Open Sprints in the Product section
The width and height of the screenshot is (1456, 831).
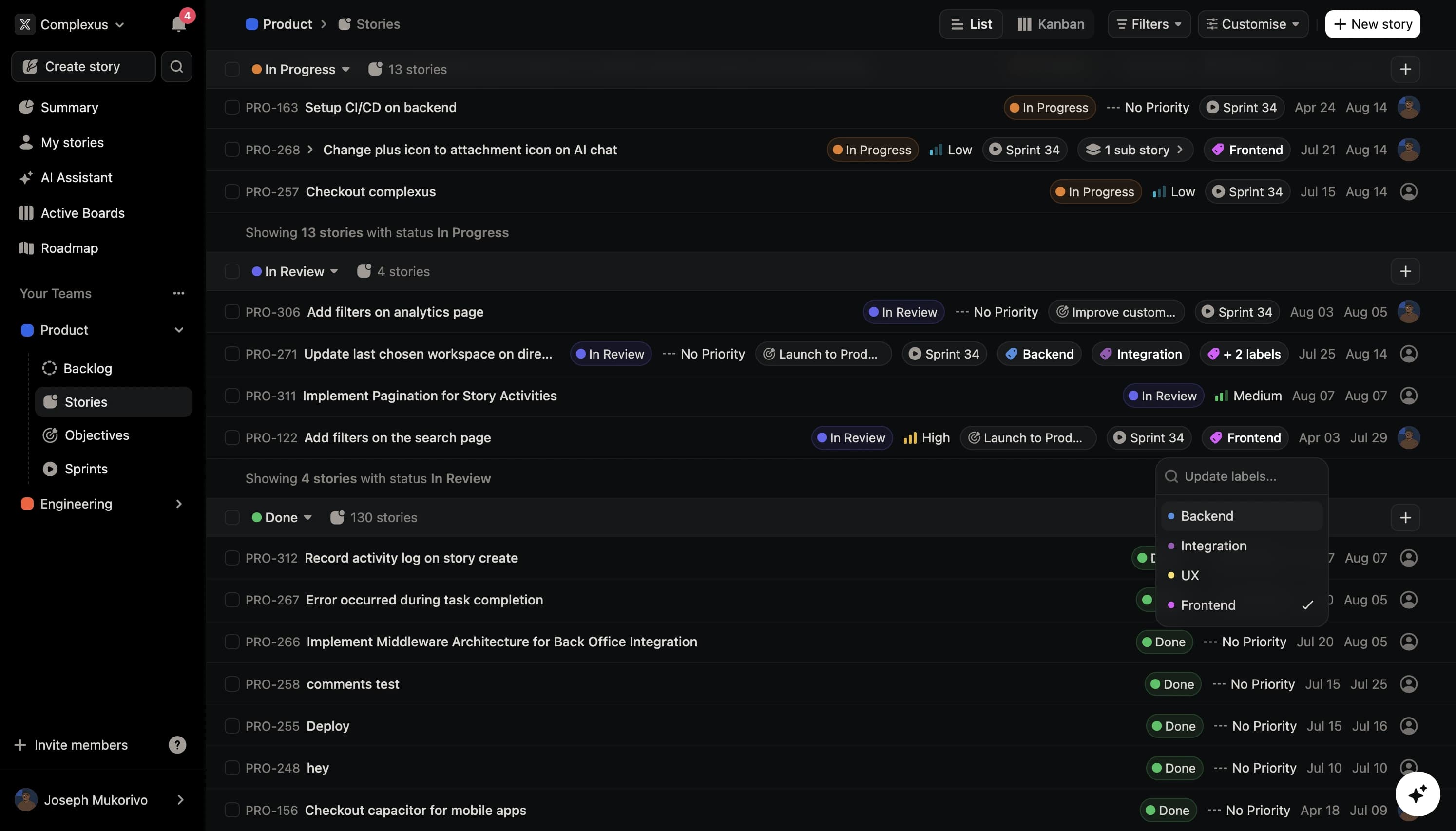click(86, 469)
